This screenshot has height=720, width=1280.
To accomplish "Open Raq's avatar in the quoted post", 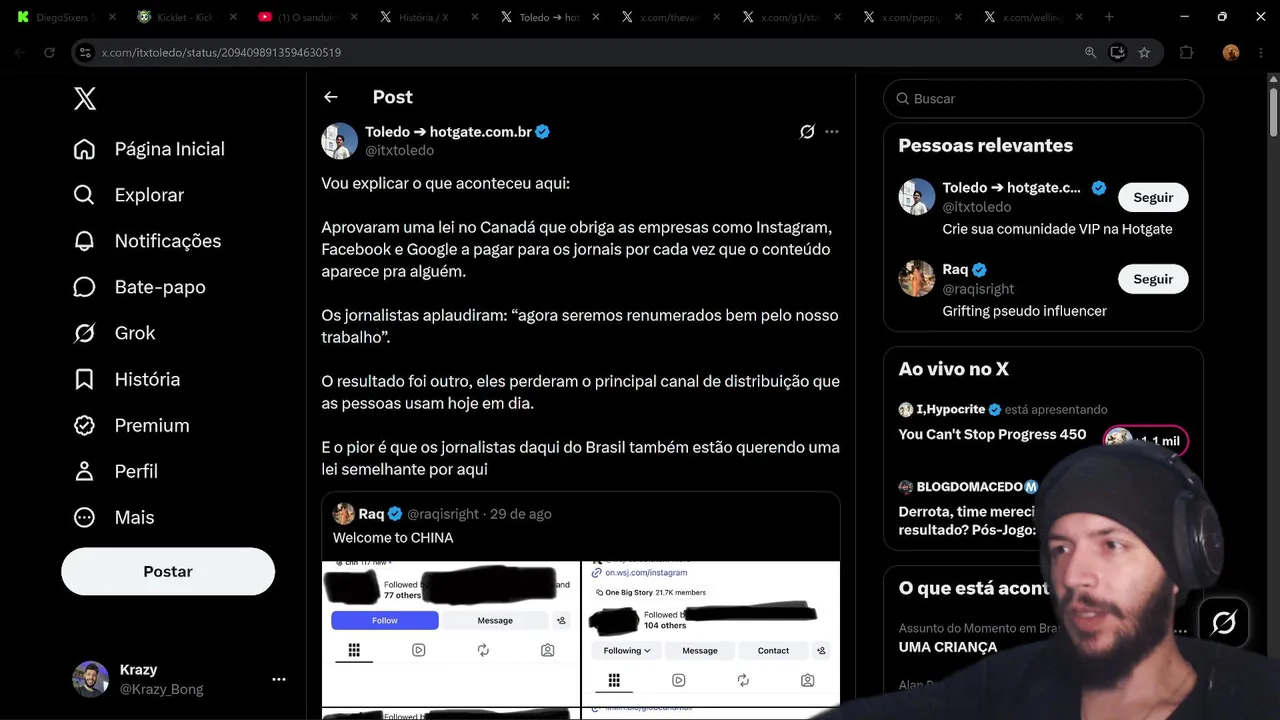I will coord(344,514).
